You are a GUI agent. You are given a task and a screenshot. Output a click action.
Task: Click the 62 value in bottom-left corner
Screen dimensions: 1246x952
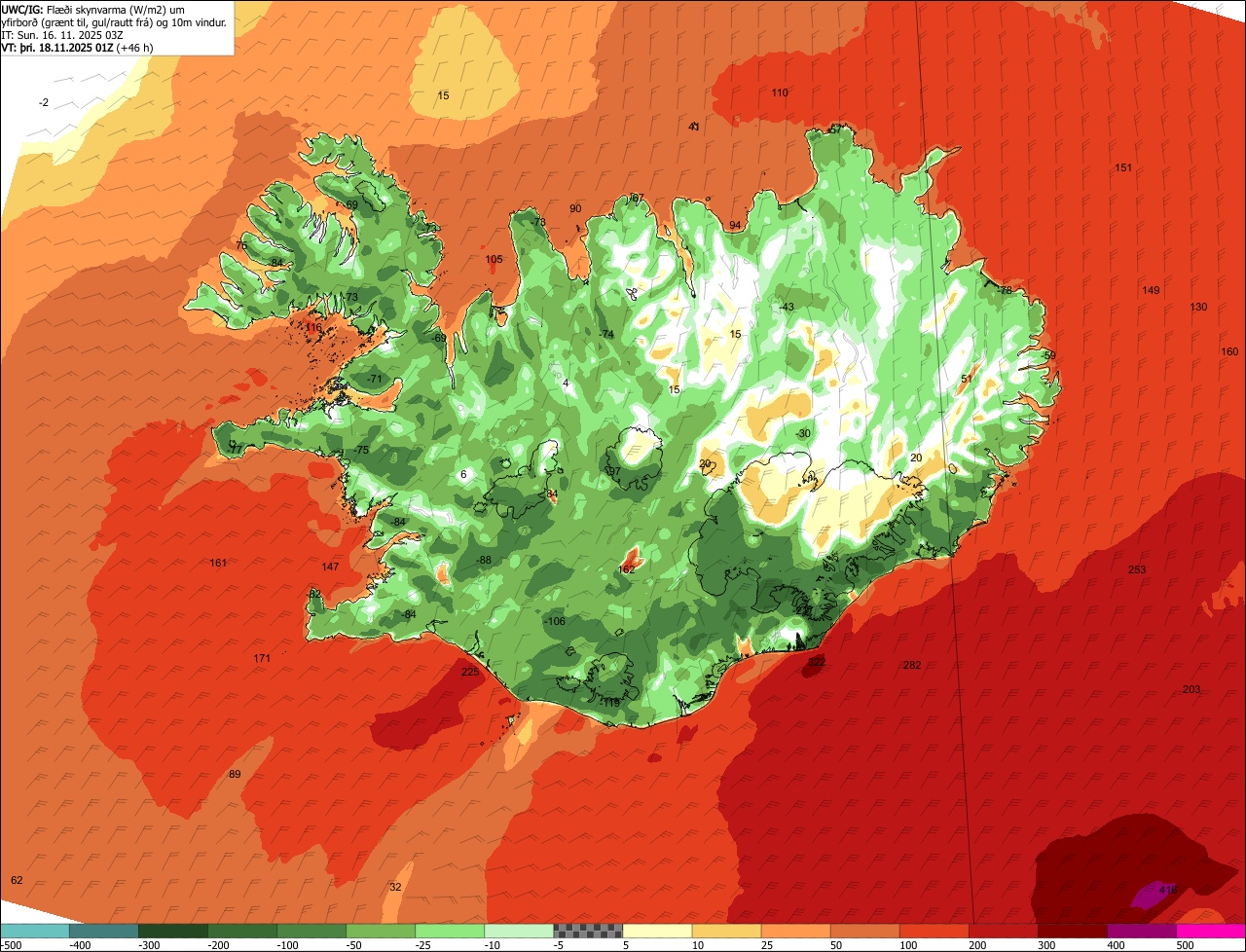coord(17,881)
